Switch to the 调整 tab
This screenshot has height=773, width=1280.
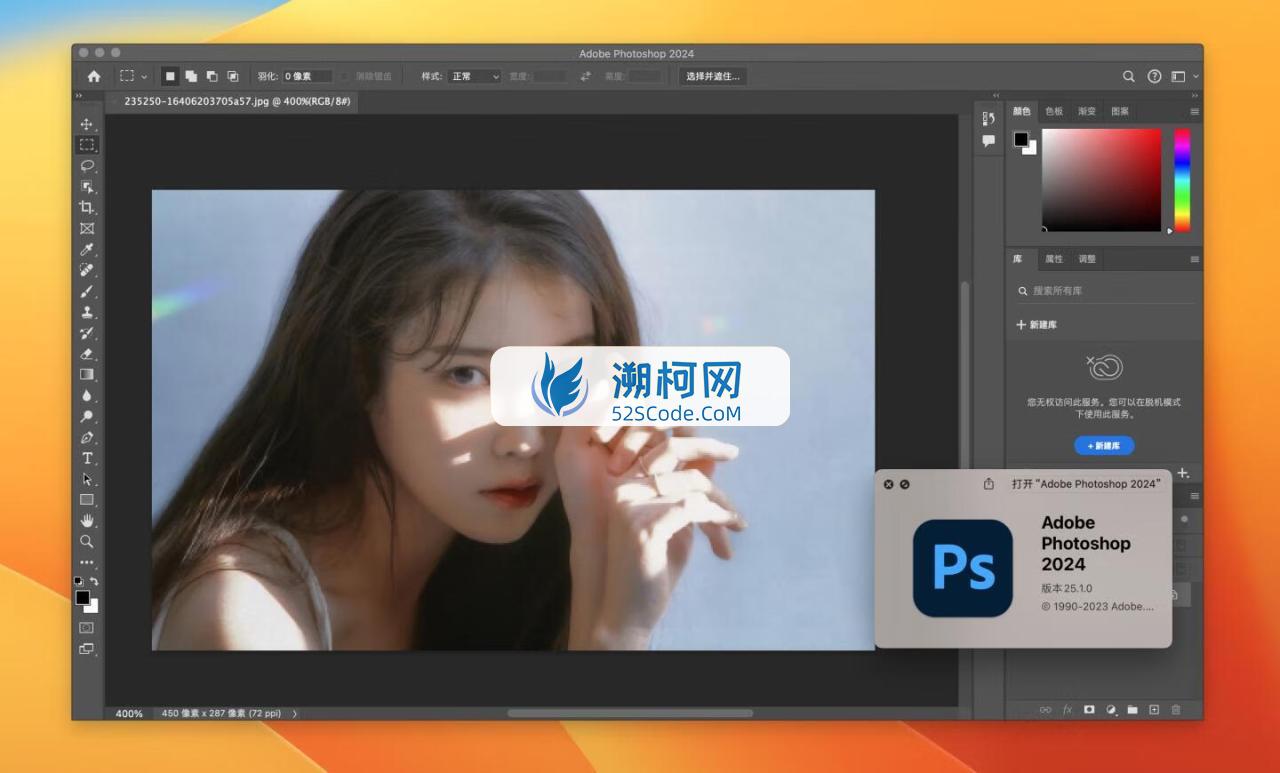(1087, 259)
